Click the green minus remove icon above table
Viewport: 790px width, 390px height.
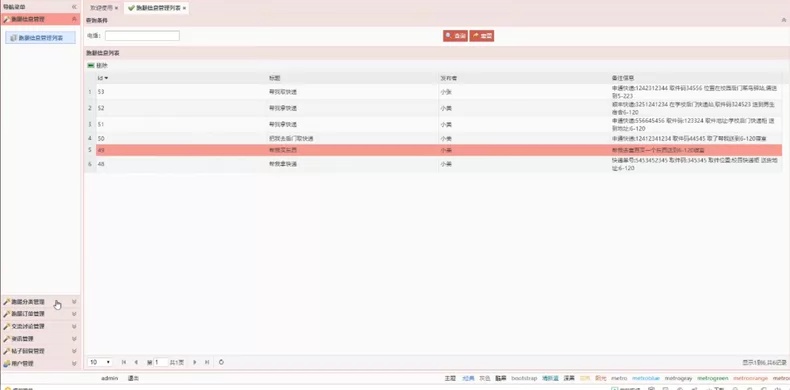pyautogui.click(x=91, y=66)
